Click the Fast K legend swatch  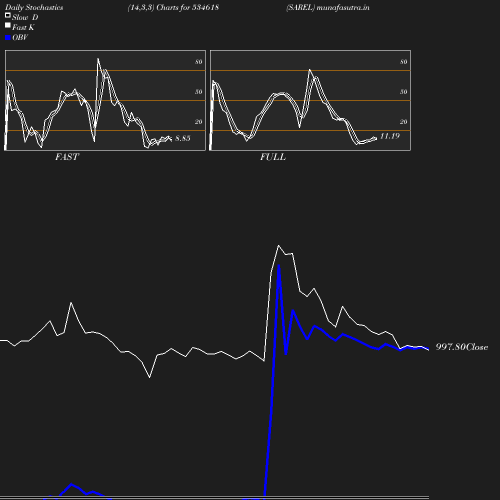8,25
